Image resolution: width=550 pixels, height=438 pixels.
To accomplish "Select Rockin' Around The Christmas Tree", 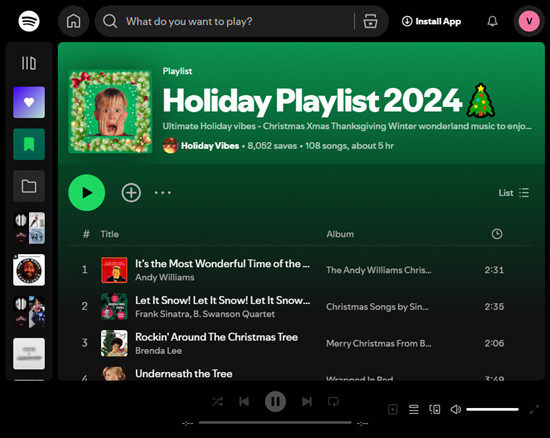I will point(216,337).
